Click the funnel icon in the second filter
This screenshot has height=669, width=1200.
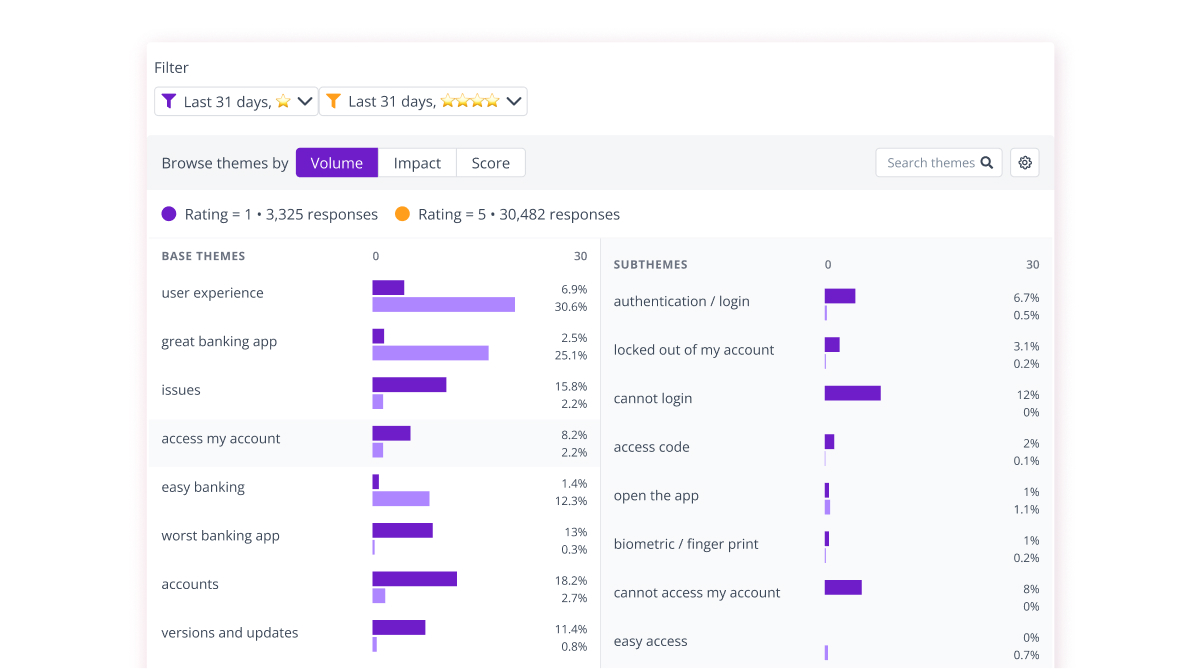point(334,100)
